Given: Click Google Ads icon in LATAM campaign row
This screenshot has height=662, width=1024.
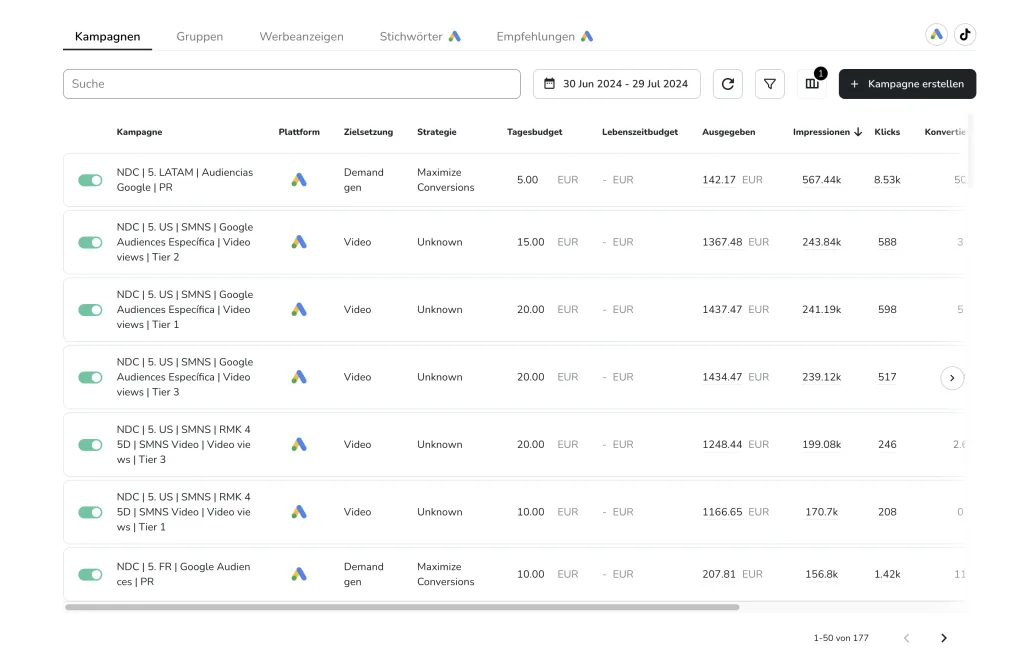Looking at the screenshot, I should click(x=299, y=180).
